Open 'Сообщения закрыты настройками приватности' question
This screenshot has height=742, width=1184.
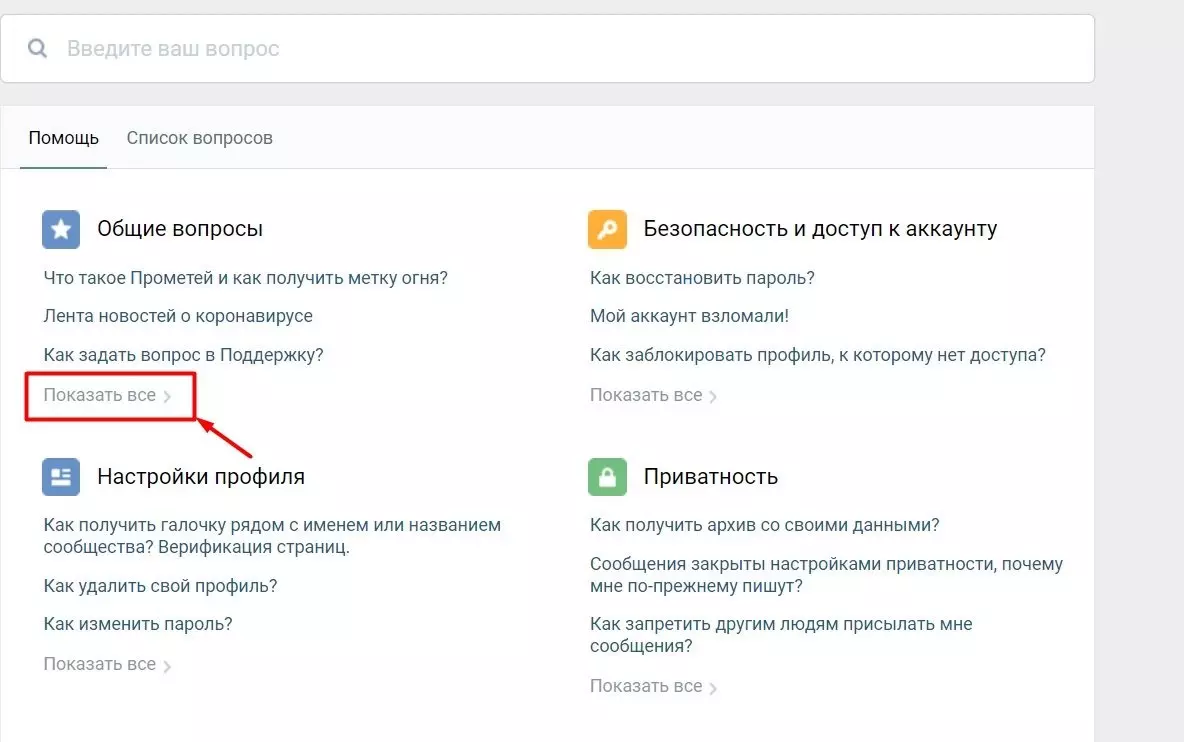[x=826, y=575]
